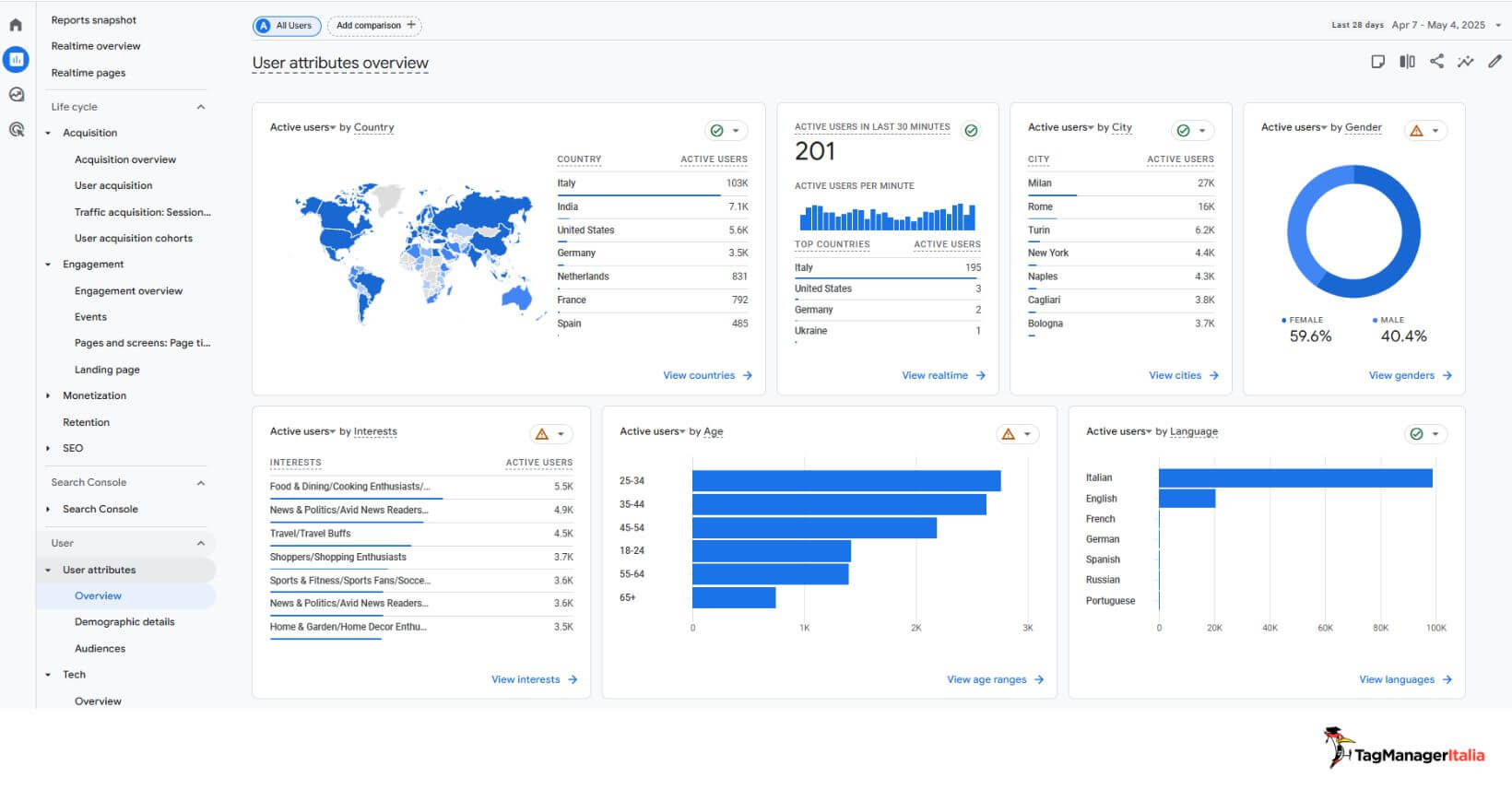The height and width of the screenshot is (789, 1512).
Task: Click the compare columns icon in header
Action: [1407, 62]
